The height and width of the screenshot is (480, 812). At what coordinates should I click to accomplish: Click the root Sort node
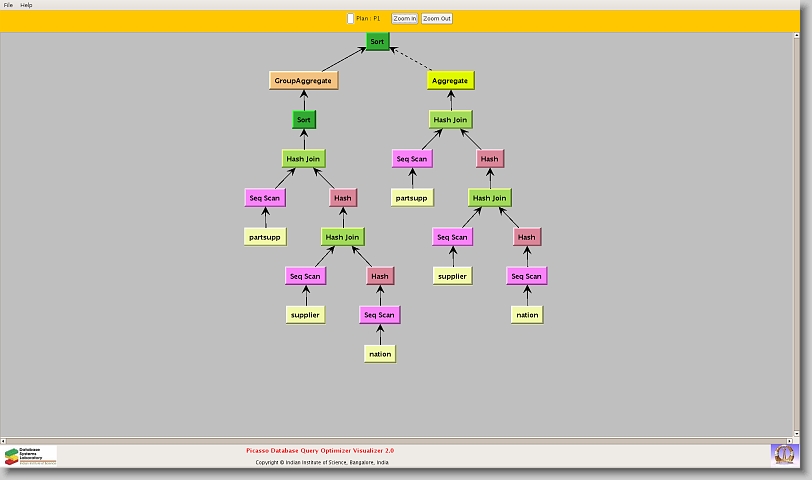click(x=376, y=42)
